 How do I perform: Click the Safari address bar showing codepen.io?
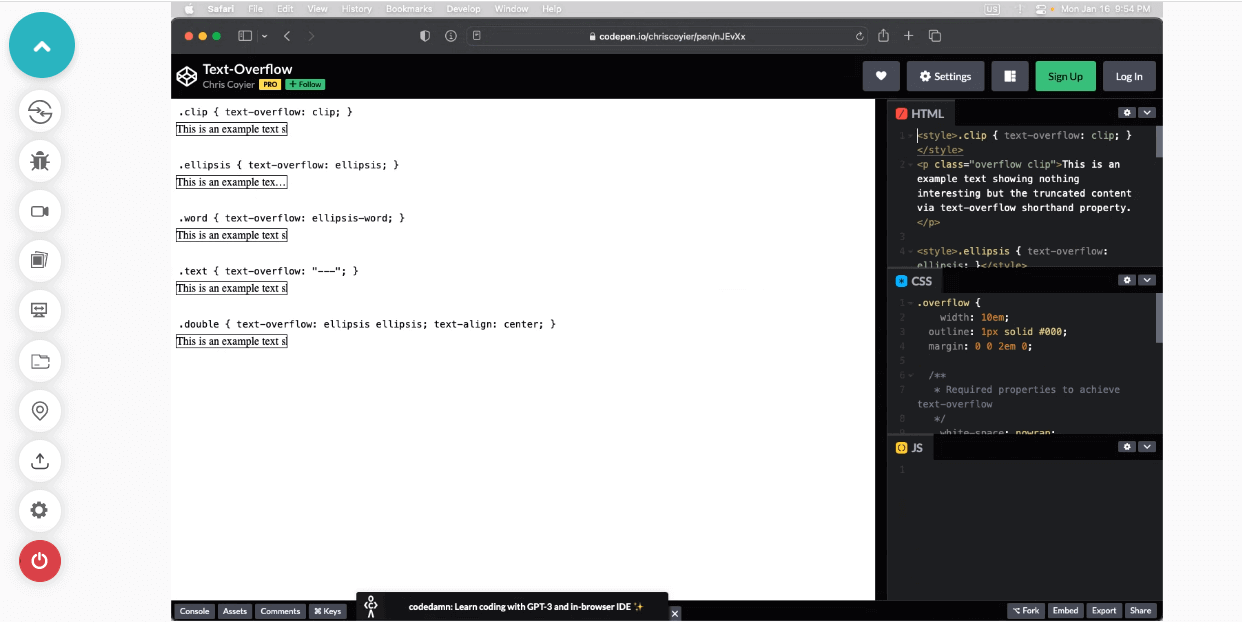(671, 36)
